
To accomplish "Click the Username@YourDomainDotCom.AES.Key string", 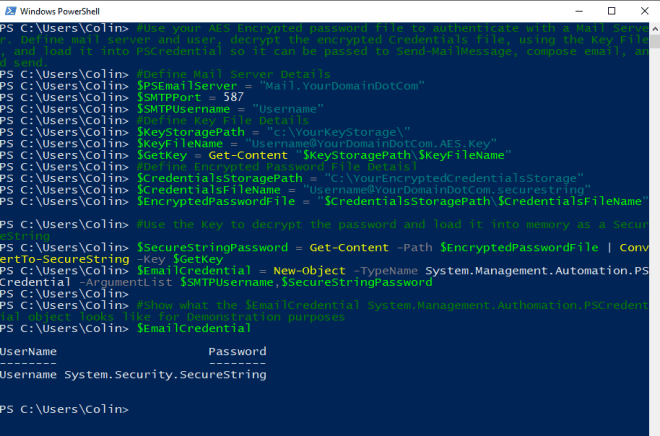I will point(371,144).
